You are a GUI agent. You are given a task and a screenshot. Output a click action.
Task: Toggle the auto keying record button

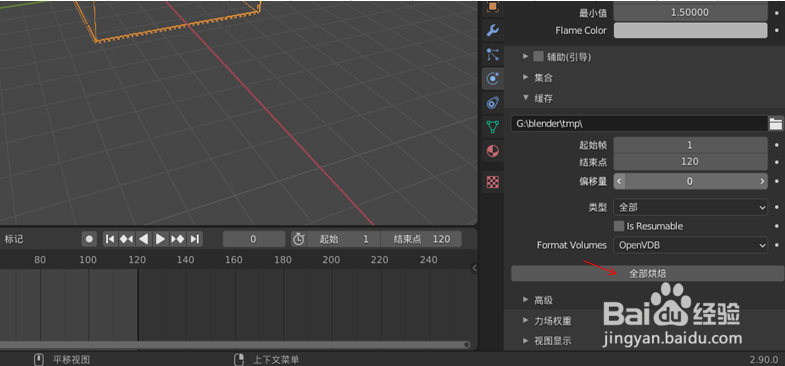pyautogui.click(x=89, y=239)
